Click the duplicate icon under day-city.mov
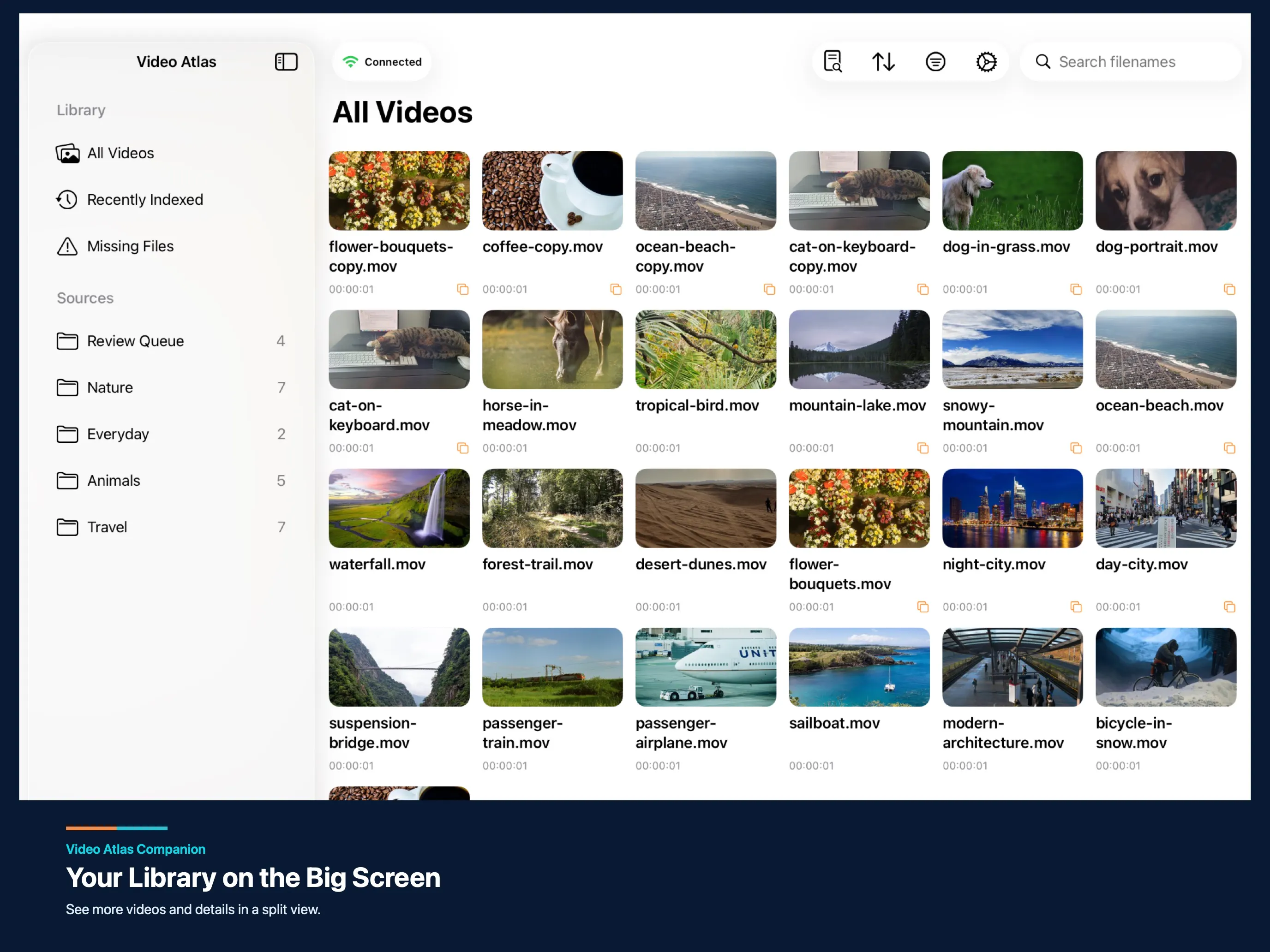Screen dimensions: 1270x952 pos(1229,607)
